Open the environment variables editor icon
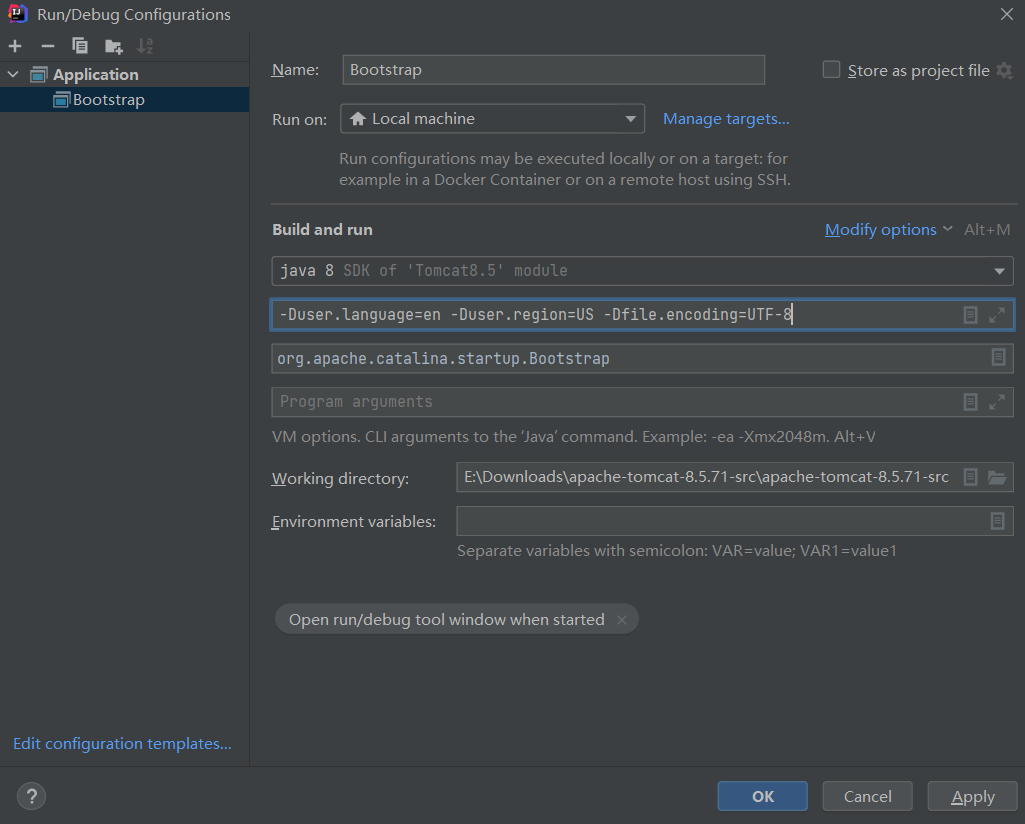1025x824 pixels. [x=997, y=521]
